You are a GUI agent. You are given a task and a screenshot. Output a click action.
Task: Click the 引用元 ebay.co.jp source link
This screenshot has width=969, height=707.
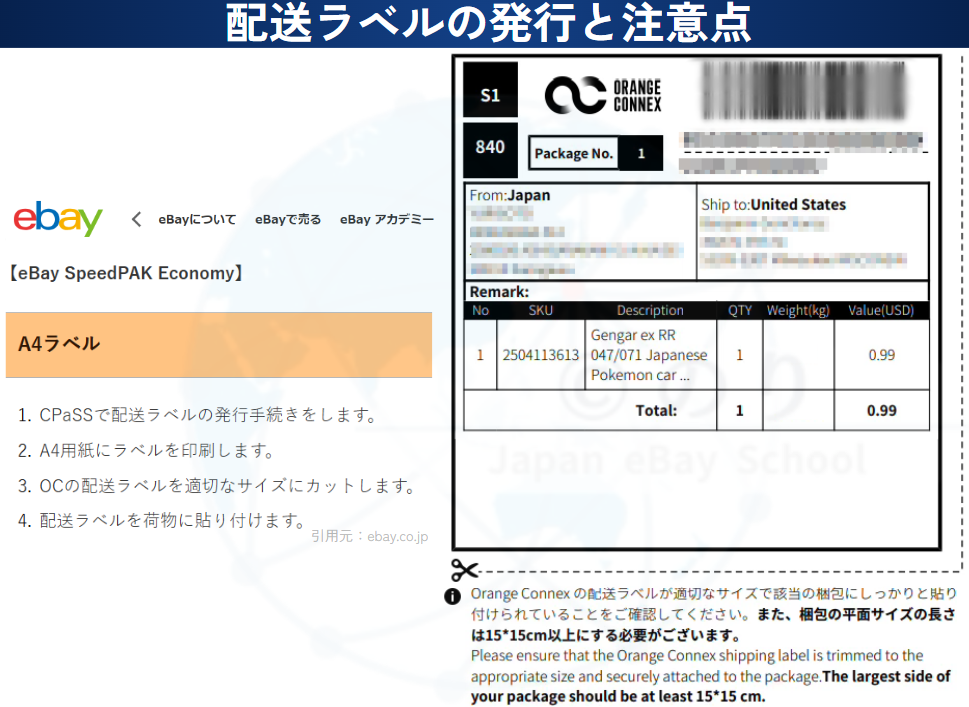(x=369, y=536)
